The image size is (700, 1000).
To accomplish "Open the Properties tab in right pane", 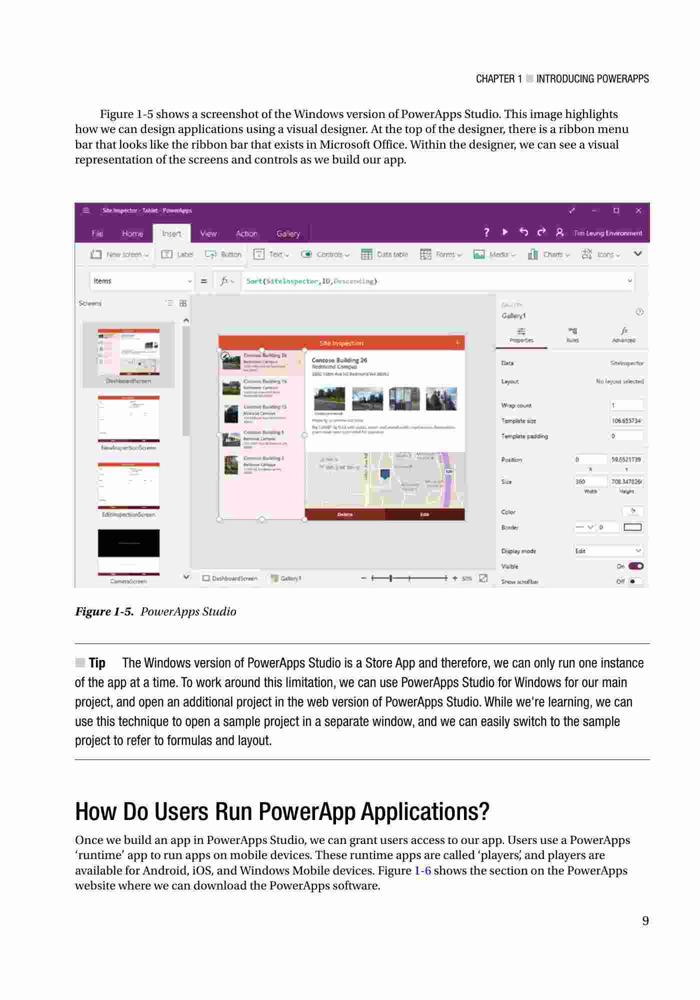I will [x=521, y=335].
